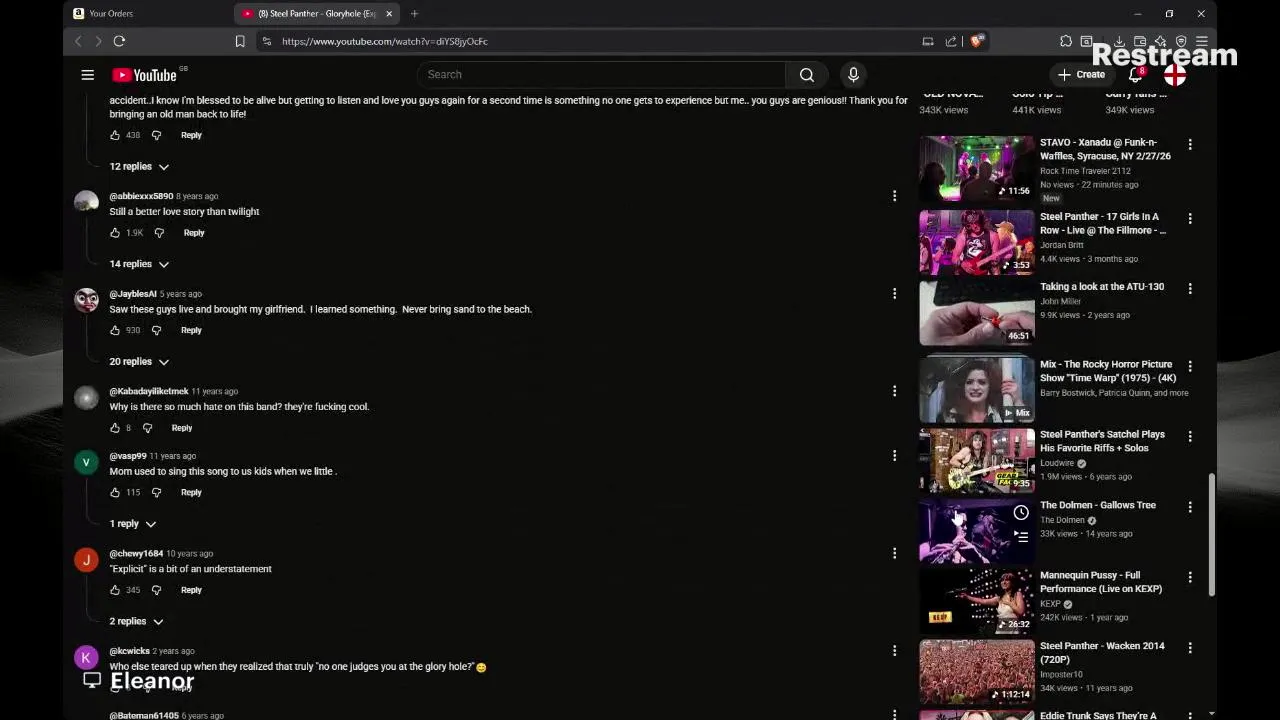Open options for STAVO Xanadu video

point(1190,145)
